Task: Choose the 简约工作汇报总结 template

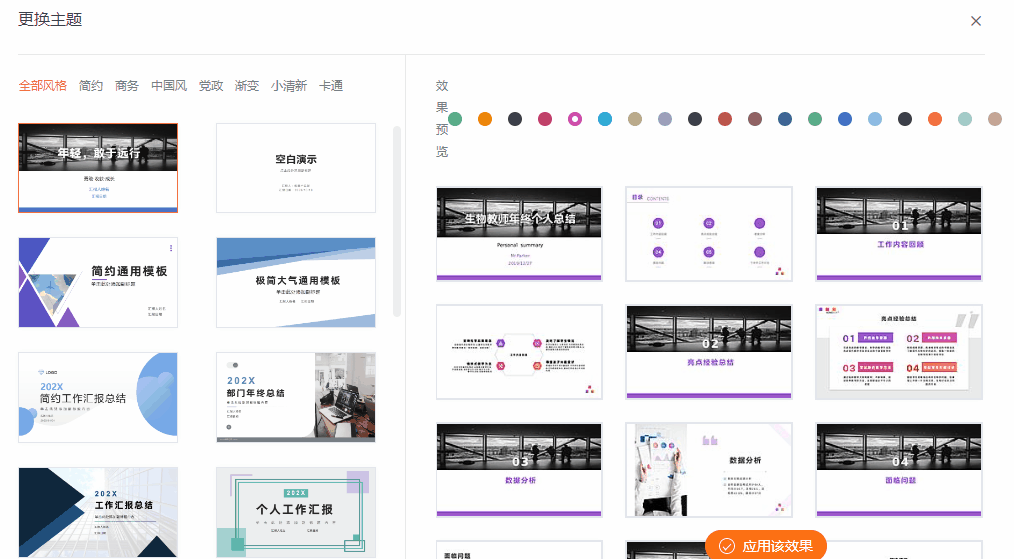Action: [98, 397]
